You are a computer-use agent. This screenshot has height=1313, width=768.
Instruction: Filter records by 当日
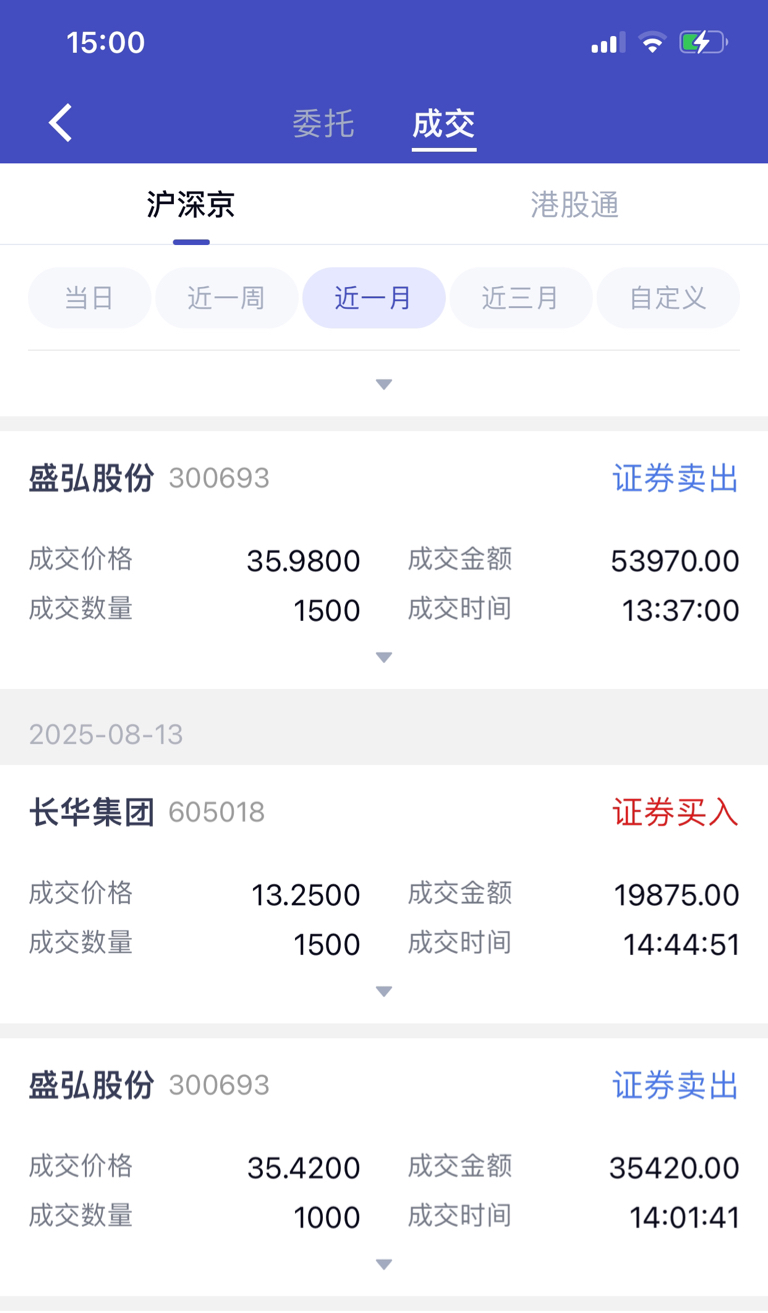89,298
